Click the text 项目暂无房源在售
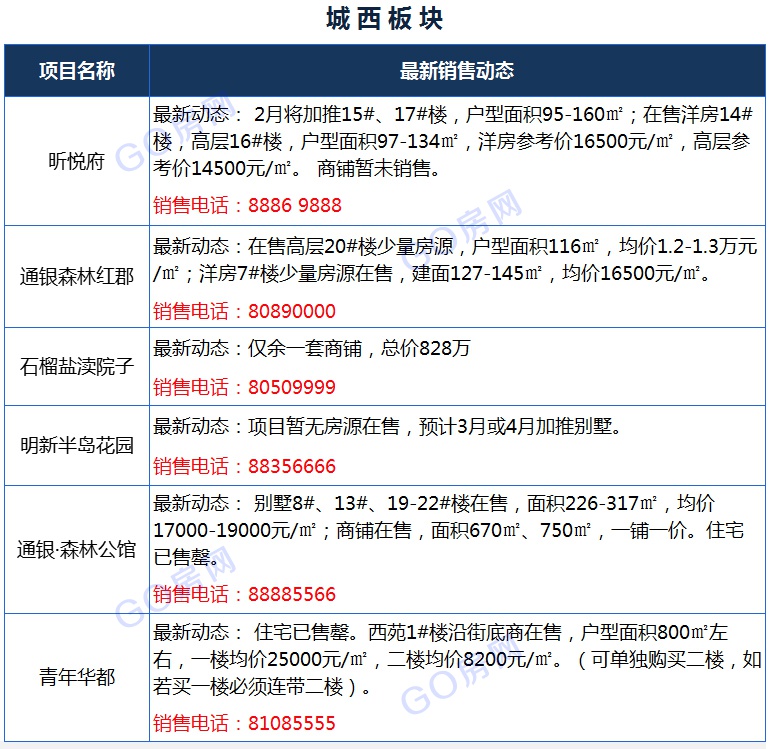Screen dimensions: 770x749 [324, 426]
